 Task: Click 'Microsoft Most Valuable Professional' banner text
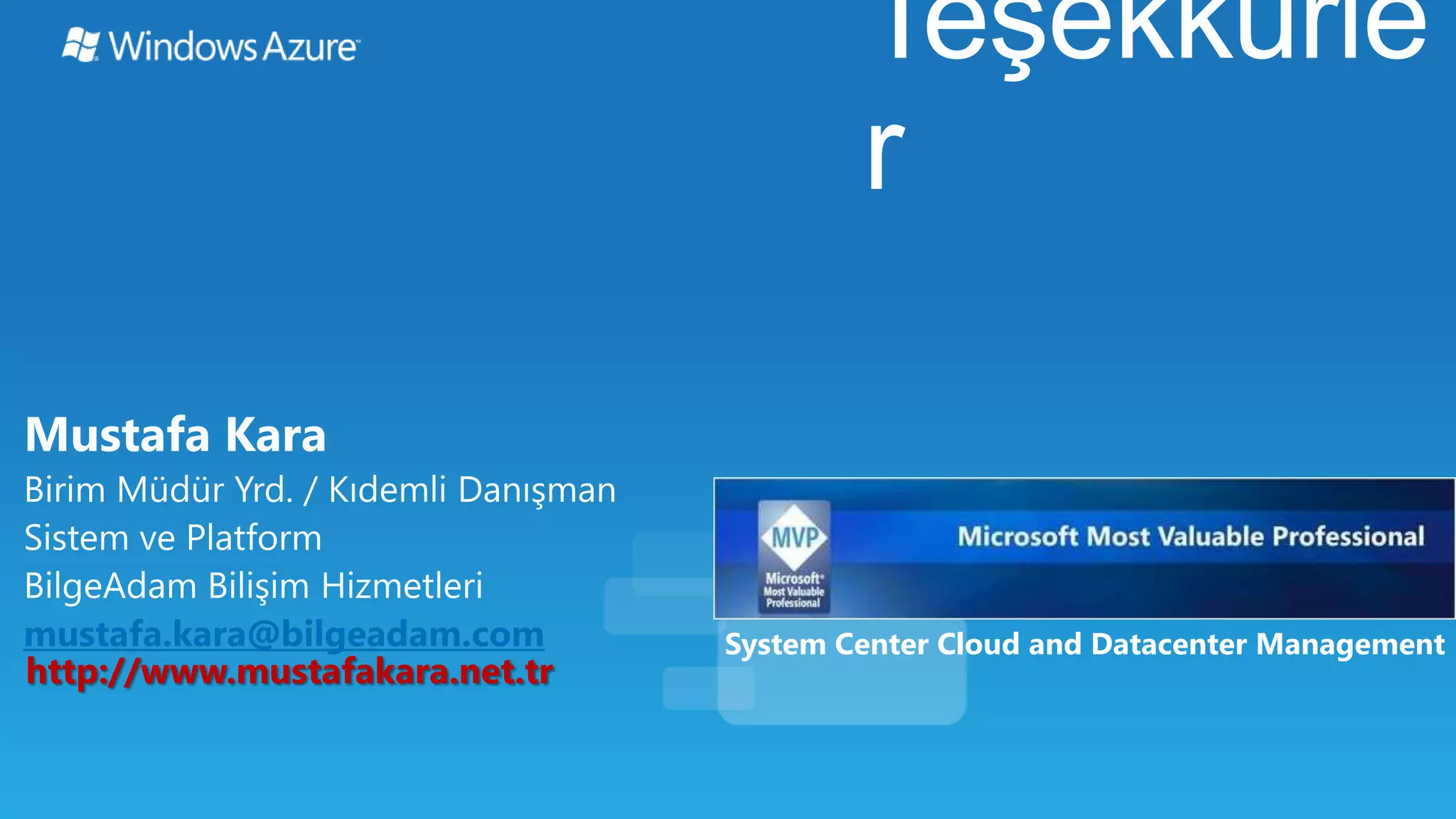coord(1191,536)
